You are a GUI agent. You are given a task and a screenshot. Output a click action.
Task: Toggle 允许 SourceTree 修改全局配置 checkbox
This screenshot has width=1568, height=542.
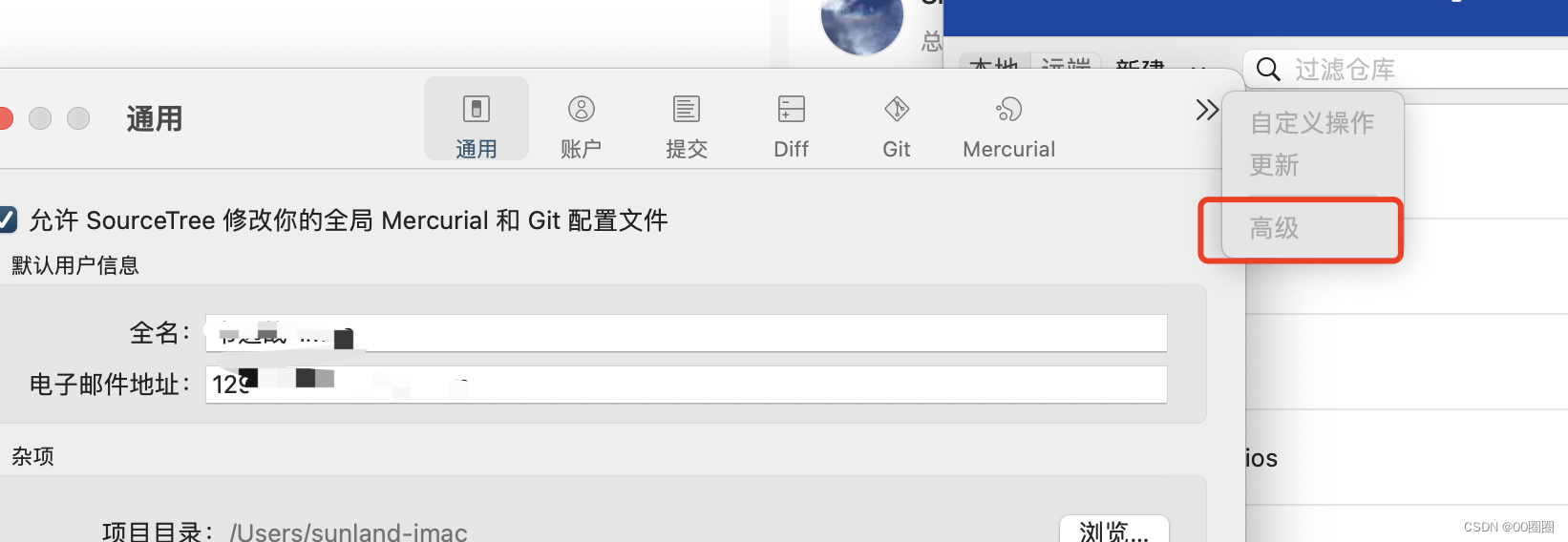7,219
